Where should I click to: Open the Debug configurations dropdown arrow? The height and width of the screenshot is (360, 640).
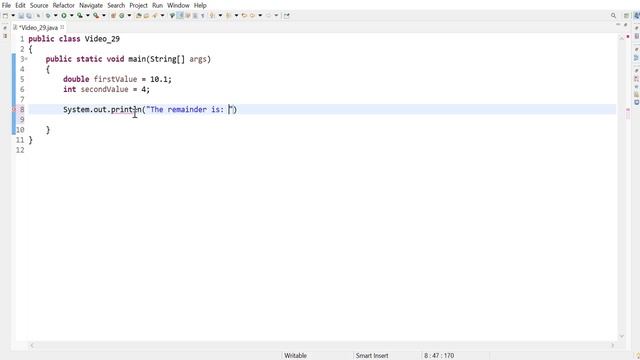(56, 16)
